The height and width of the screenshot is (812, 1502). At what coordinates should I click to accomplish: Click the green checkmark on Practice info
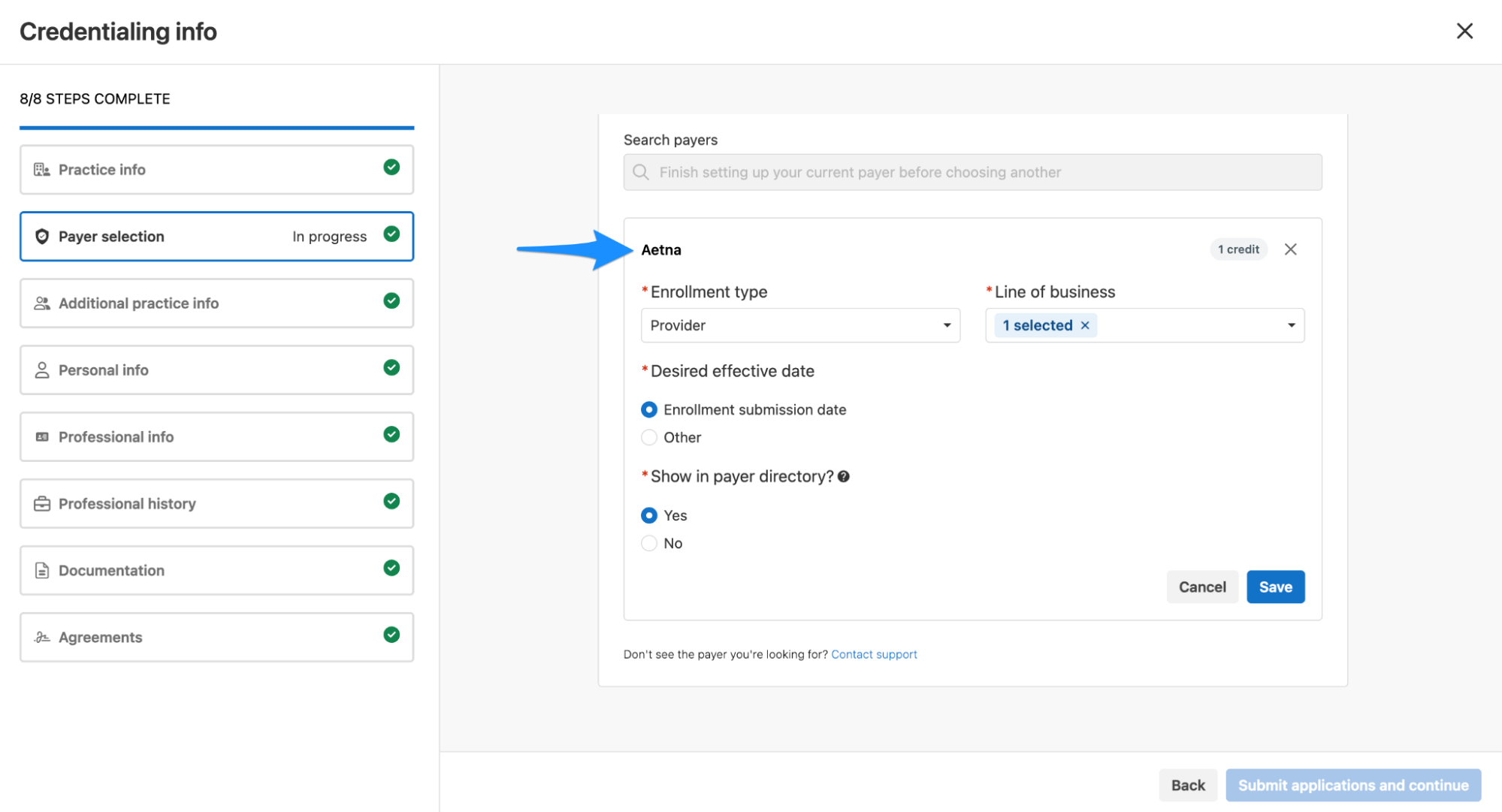[391, 167]
